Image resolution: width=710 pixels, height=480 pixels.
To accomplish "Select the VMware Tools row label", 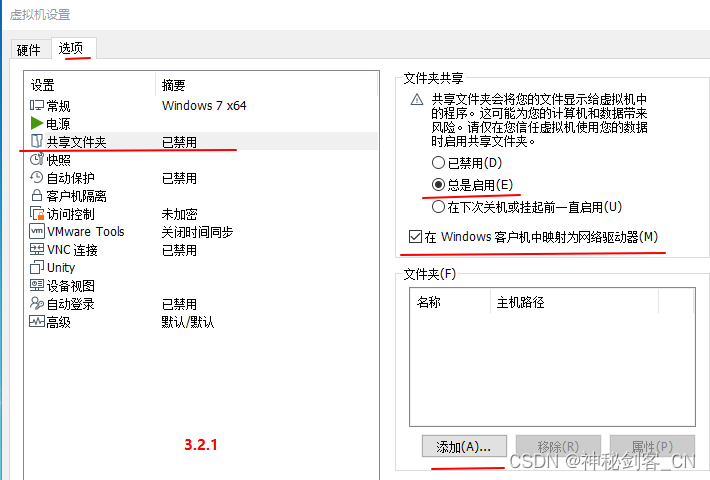I will (86, 231).
